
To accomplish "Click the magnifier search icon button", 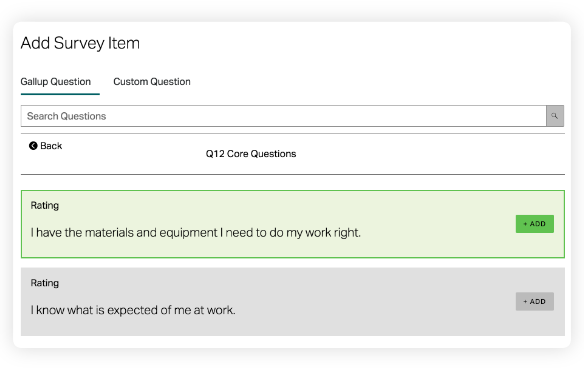I will [x=555, y=116].
